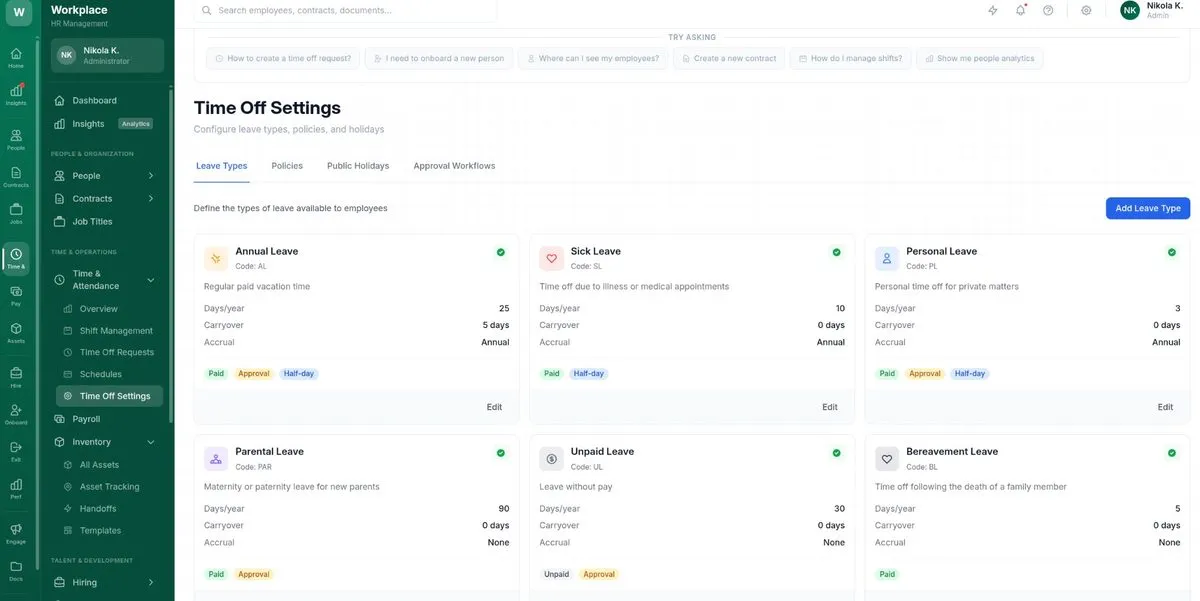Screen dimensions: 1200x601
Task: Open the Approval Workflows tab
Action: (454, 166)
